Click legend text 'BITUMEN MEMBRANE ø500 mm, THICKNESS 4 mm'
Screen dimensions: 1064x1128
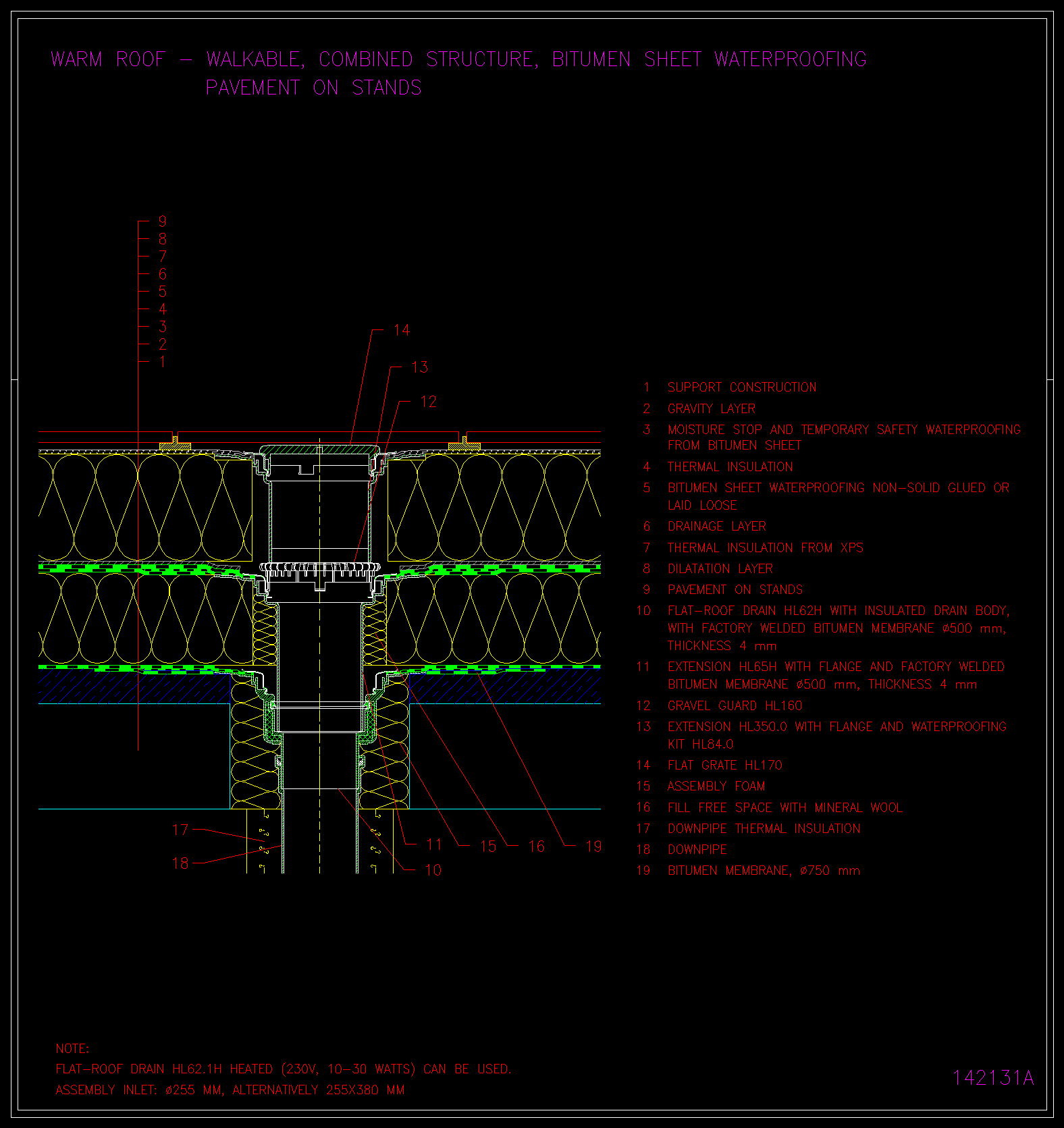pos(822,684)
